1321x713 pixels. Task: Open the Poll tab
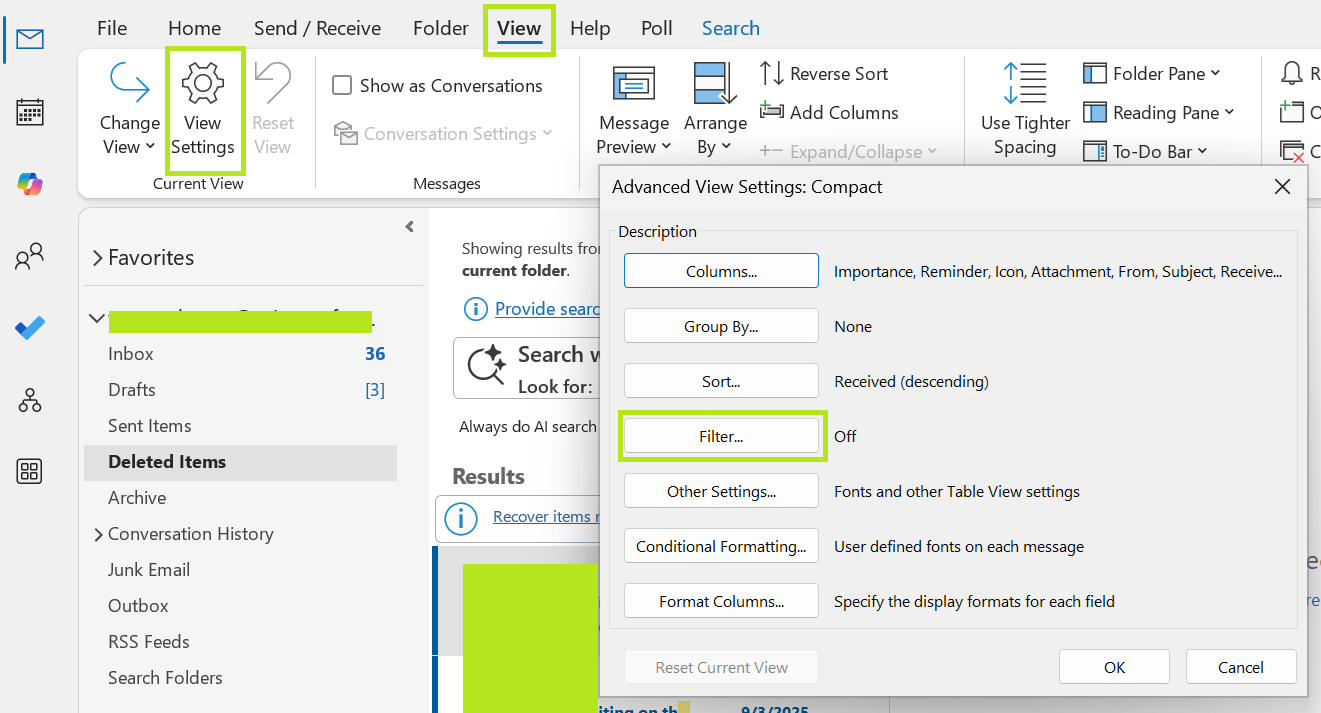[x=656, y=28]
